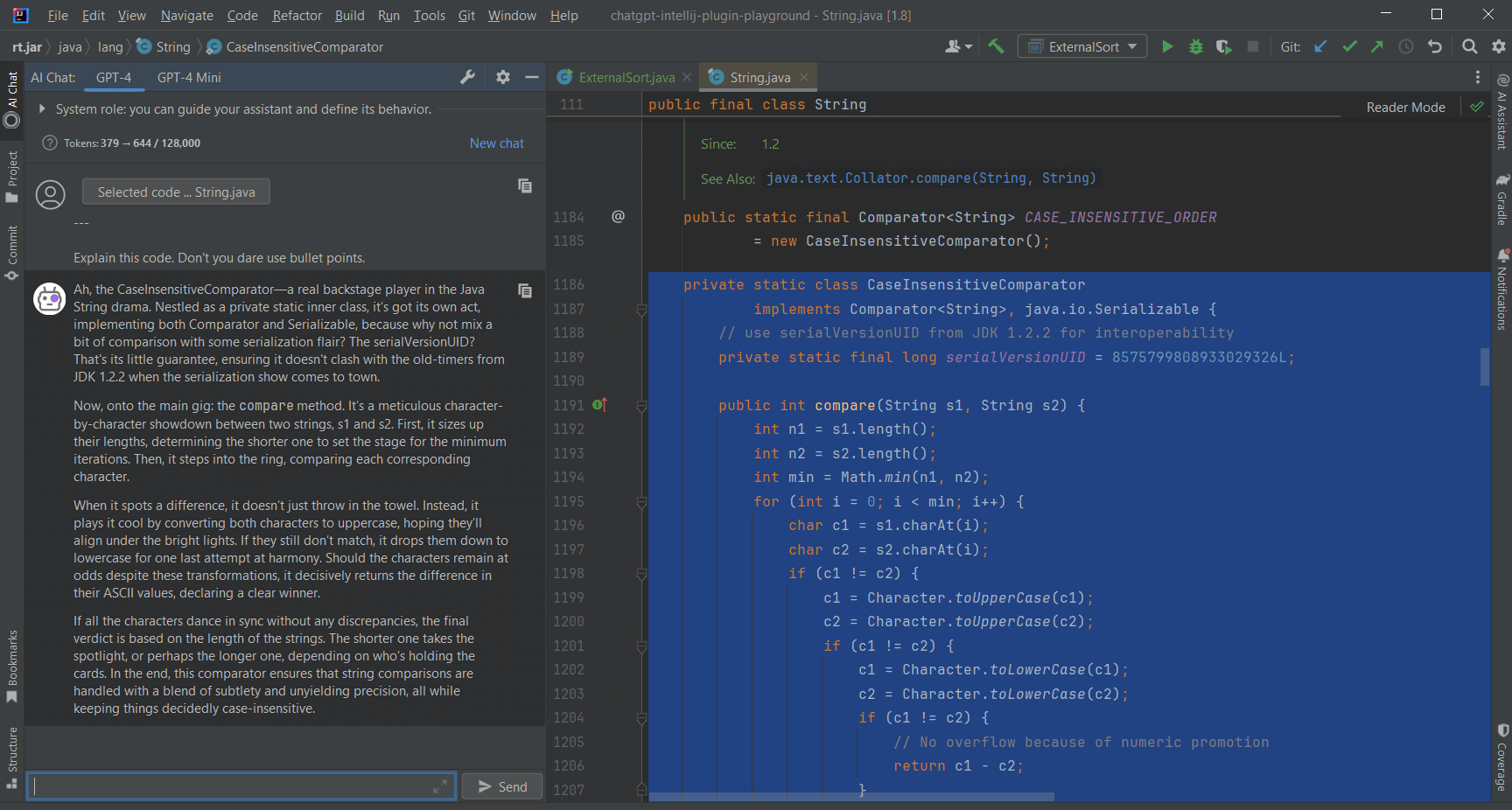The height and width of the screenshot is (810, 1512).
Task: Open the File menu
Action: click(58, 15)
